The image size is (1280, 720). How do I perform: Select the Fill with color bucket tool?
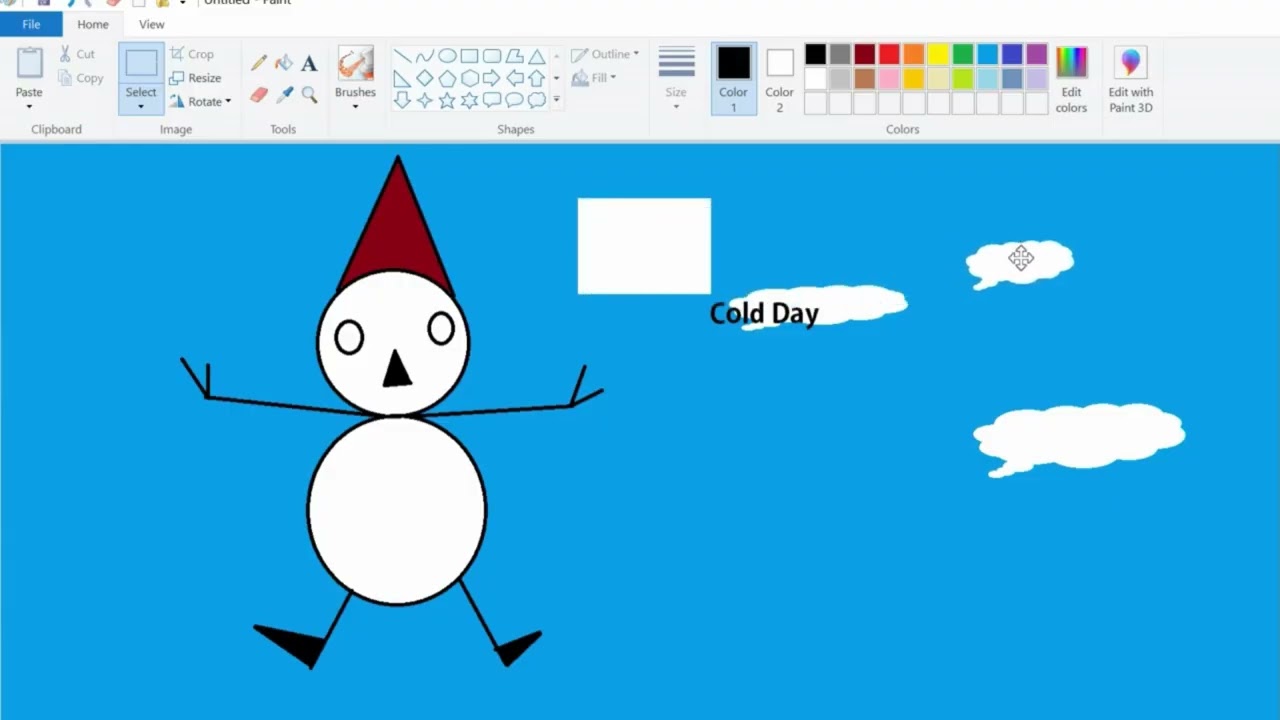284,63
